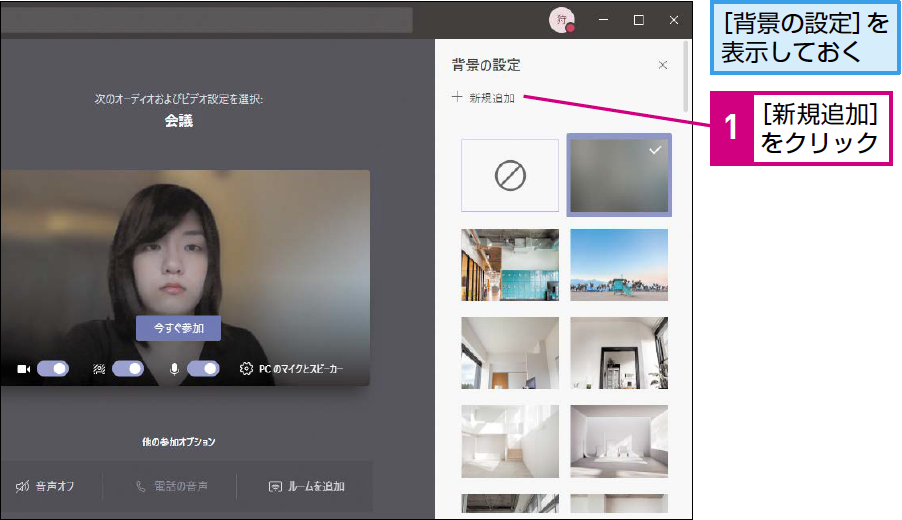
Task: Click the 次のオーディオおよびビデオ設定を選択 text
Action: click(178, 99)
